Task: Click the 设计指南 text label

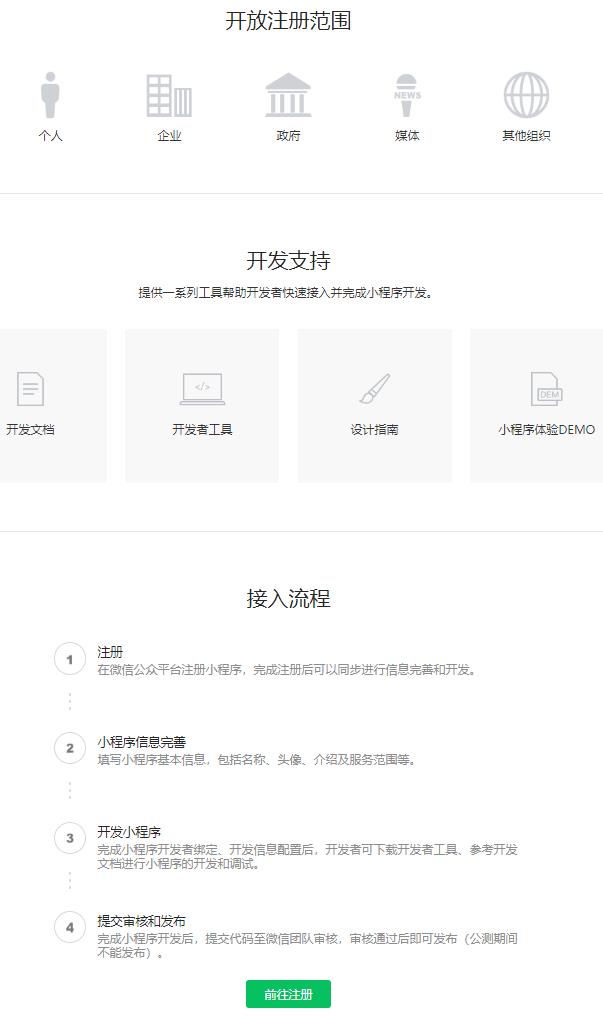Action: (375, 430)
